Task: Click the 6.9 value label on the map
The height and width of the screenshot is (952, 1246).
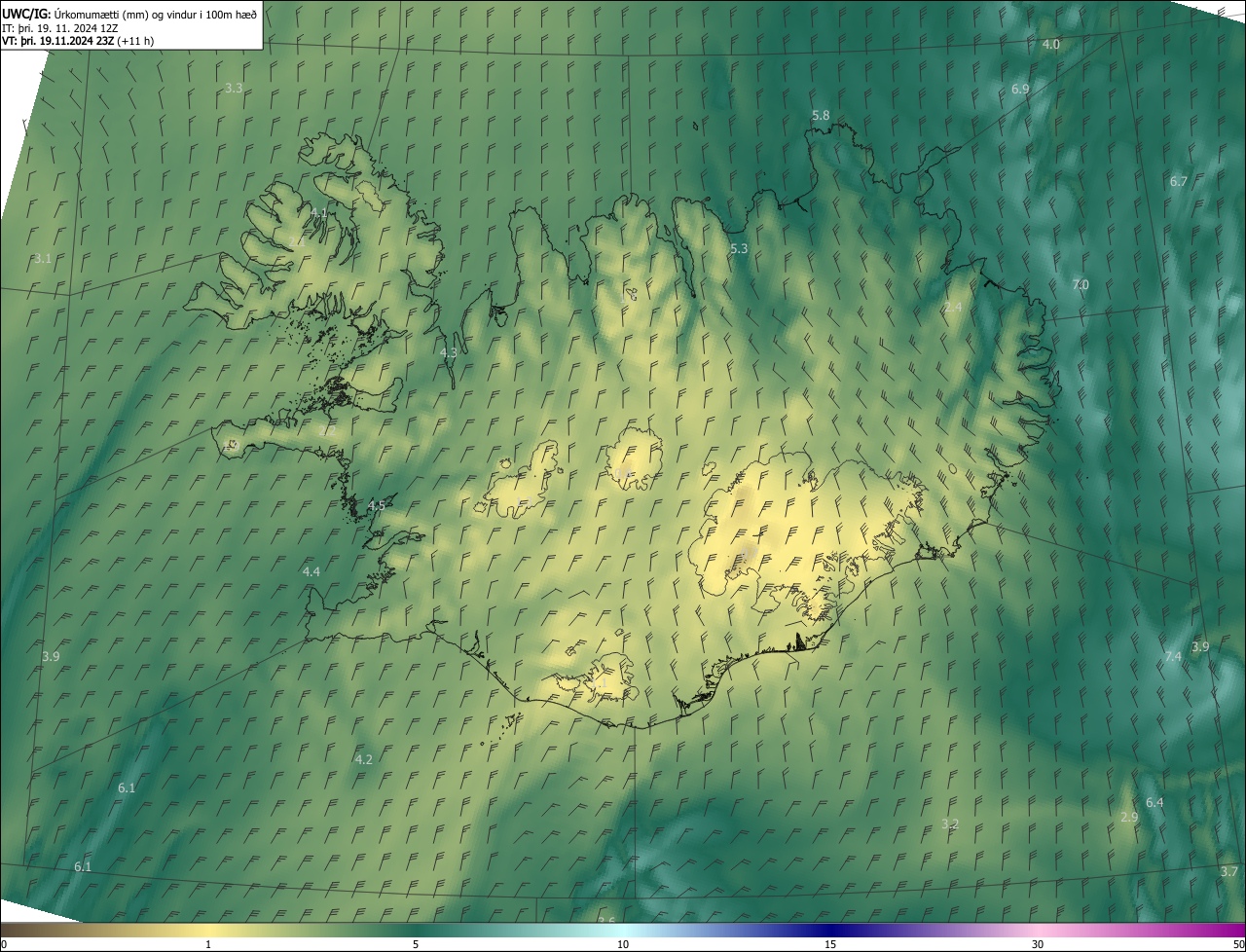Action: [x=1020, y=89]
